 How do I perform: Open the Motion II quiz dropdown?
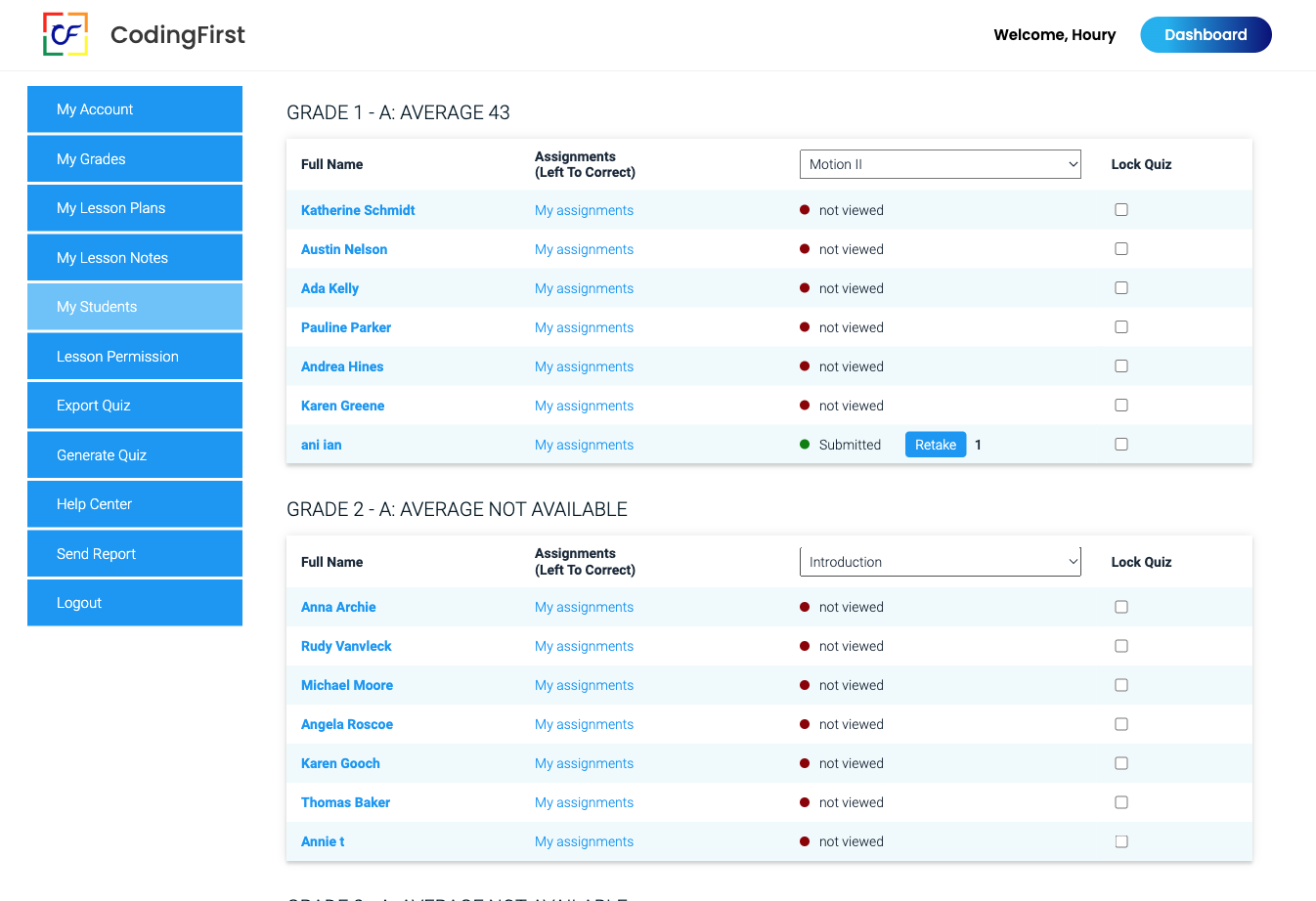point(940,164)
